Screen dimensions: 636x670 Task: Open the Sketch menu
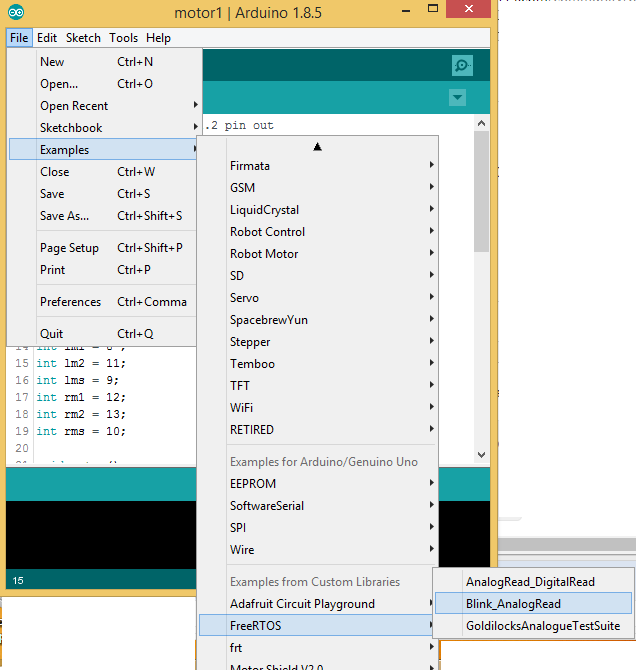pyautogui.click(x=83, y=38)
